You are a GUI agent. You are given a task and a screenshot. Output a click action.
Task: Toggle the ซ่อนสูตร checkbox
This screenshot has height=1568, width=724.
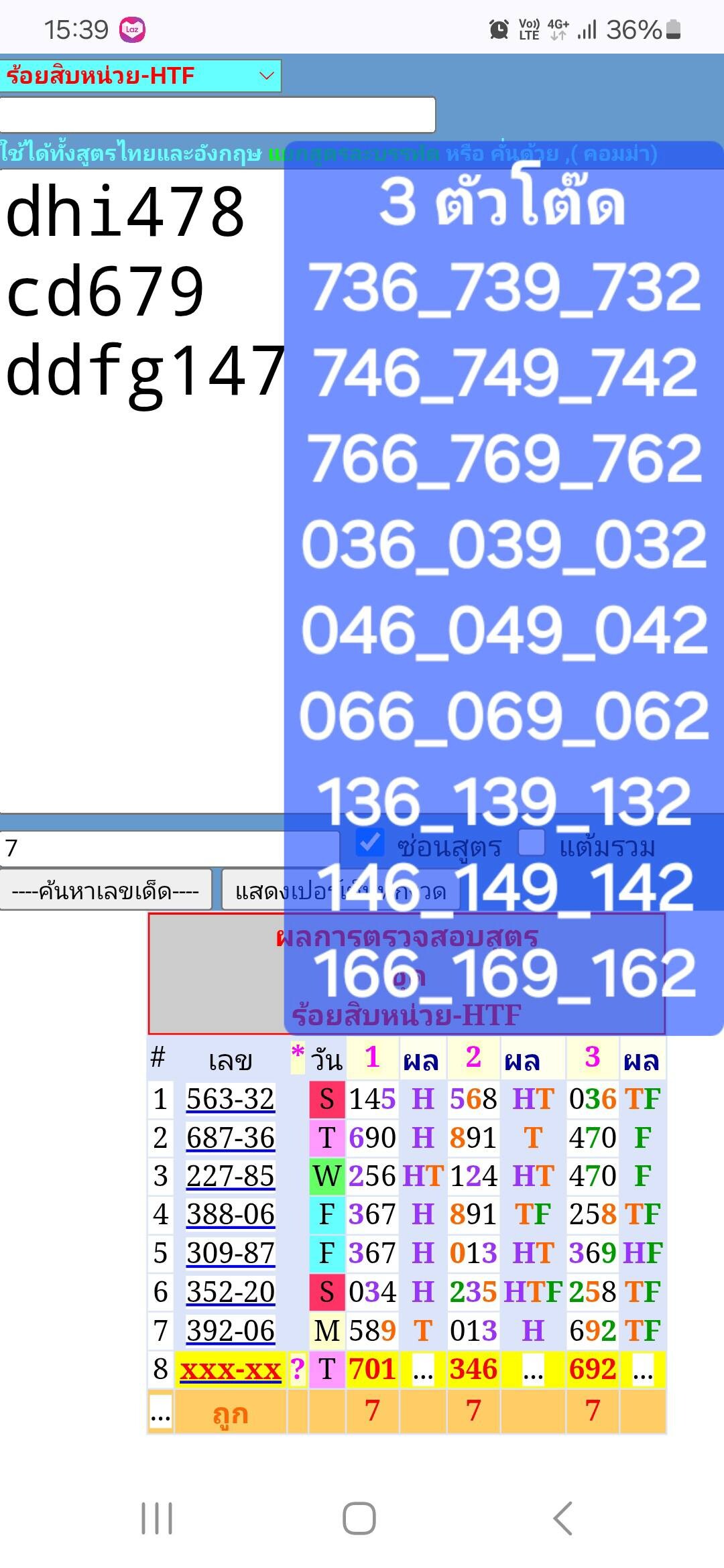(x=369, y=843)
